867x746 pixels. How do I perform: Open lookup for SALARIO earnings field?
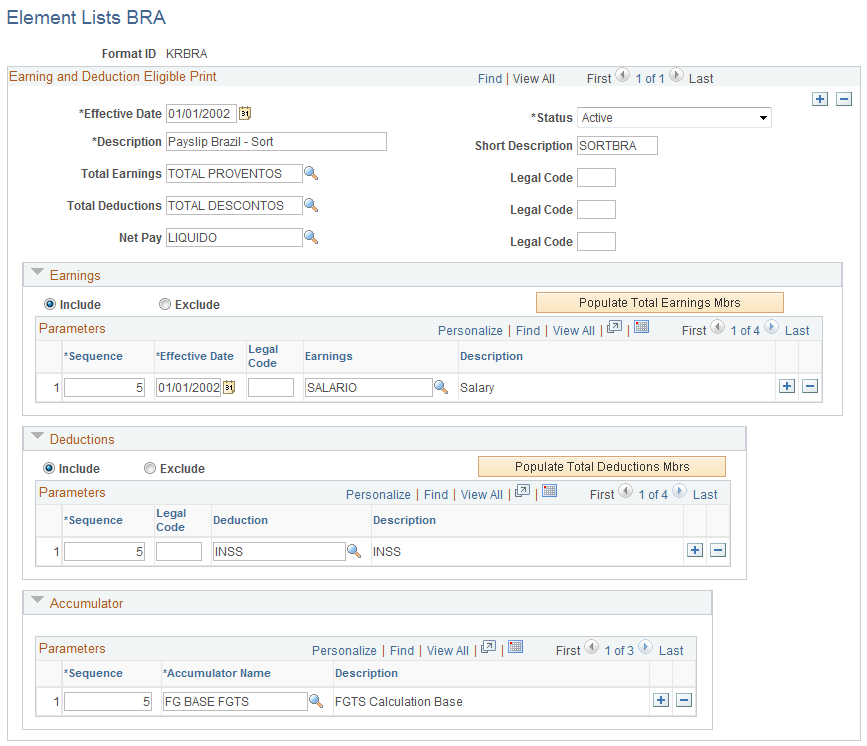pos(441,387)
